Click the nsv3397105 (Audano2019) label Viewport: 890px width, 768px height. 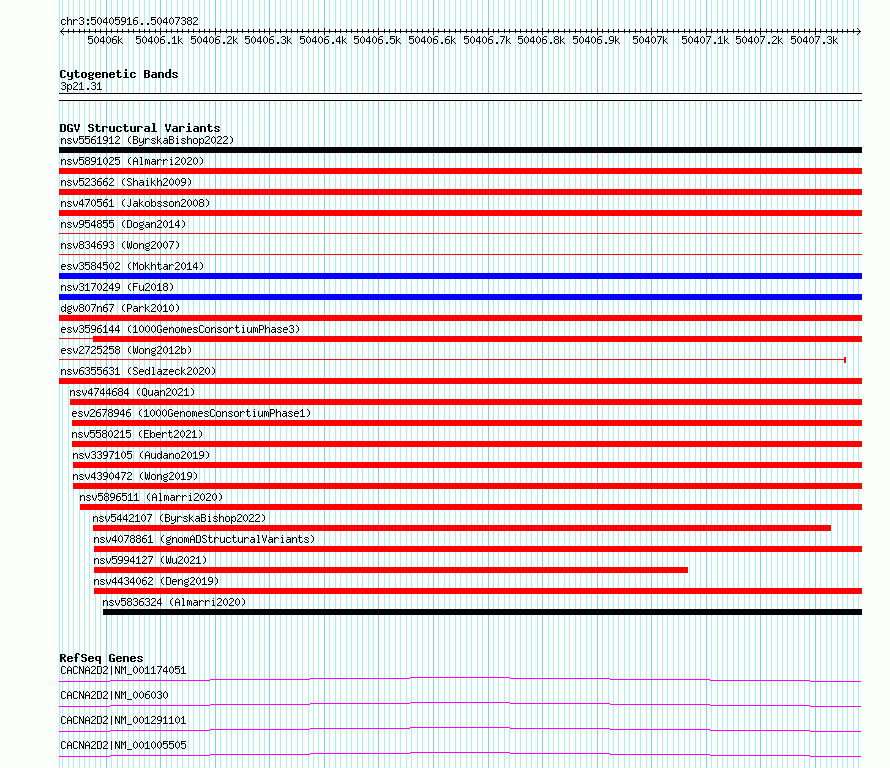pyautogui.click(x=141, y=455)
